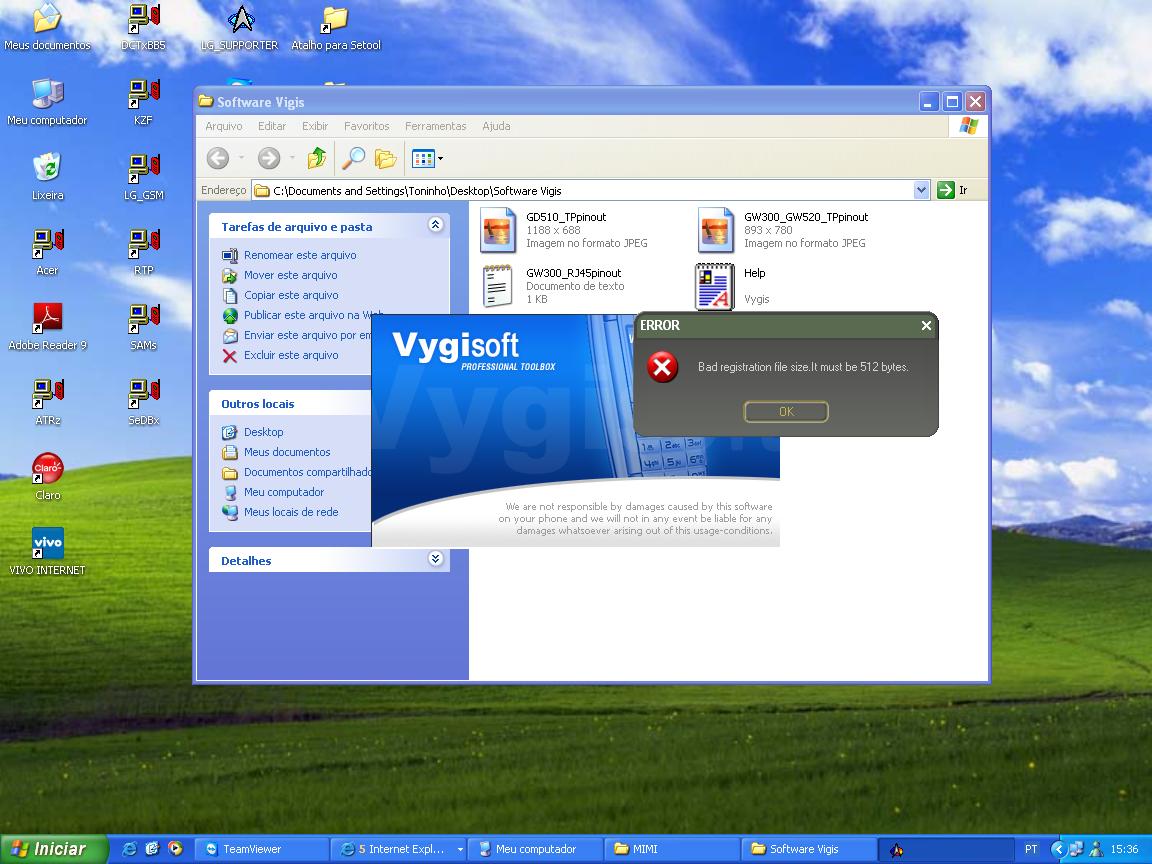Click the Iniciar start button
This screenshot has width=1152, height=864.
click(x=54, y=849)
